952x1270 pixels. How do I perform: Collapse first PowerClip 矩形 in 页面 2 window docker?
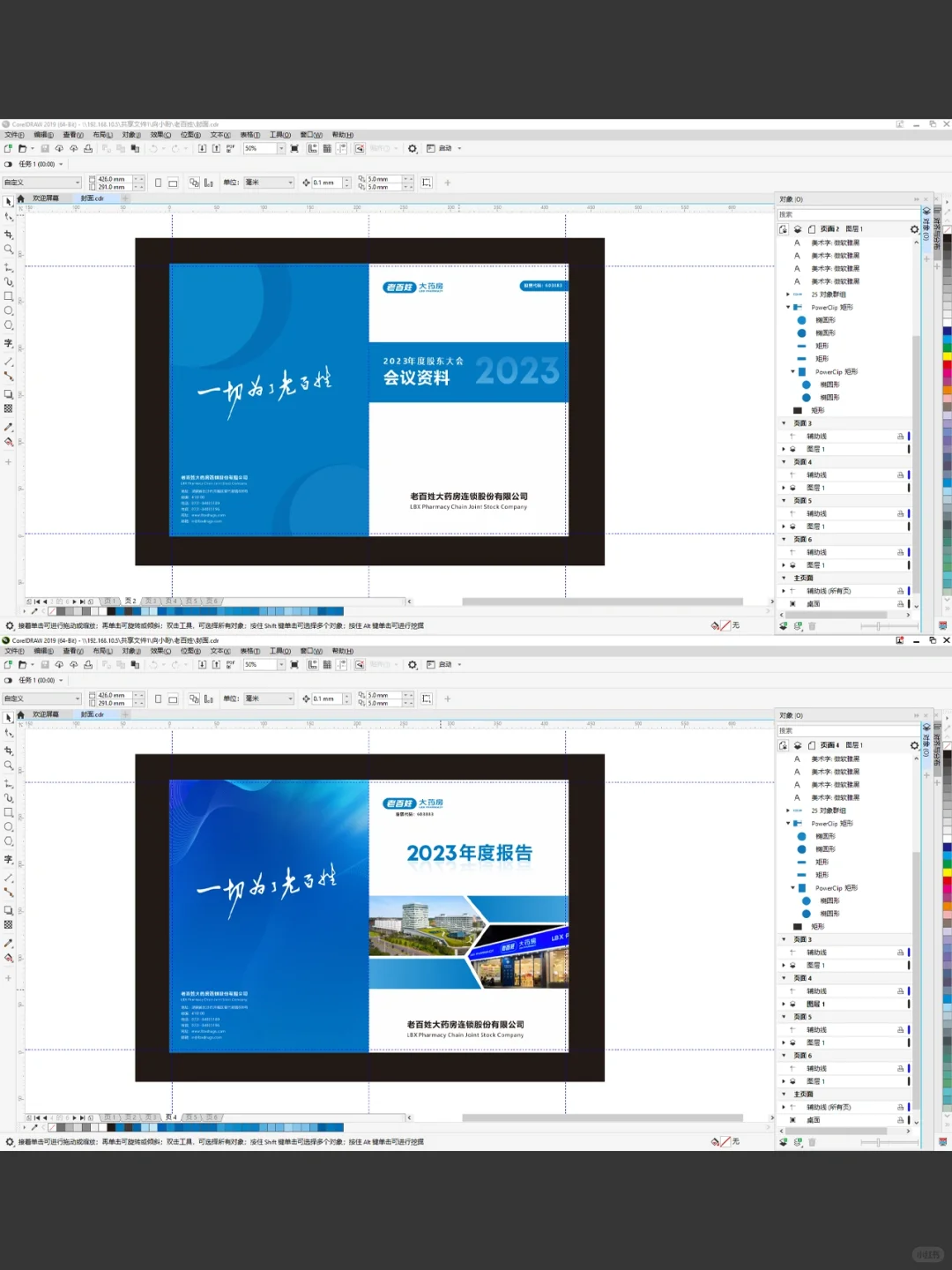[x=788, y=307]
